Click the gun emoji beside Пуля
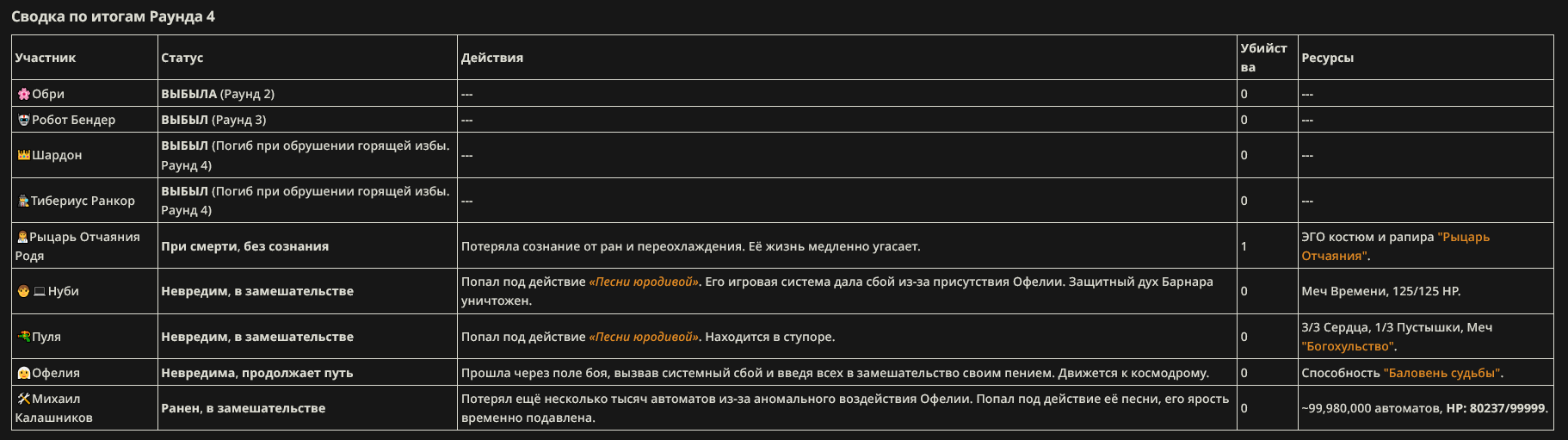The height and width of the screenshot is (440, 1568). (24, 337)
